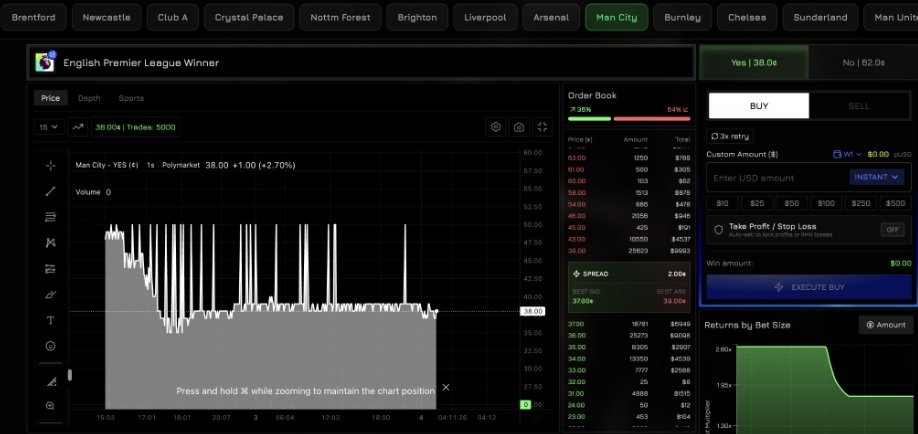Viewport: 918px width, 434px height.
Task: Select the Newcastle team tab
Action: coord(107,18)
